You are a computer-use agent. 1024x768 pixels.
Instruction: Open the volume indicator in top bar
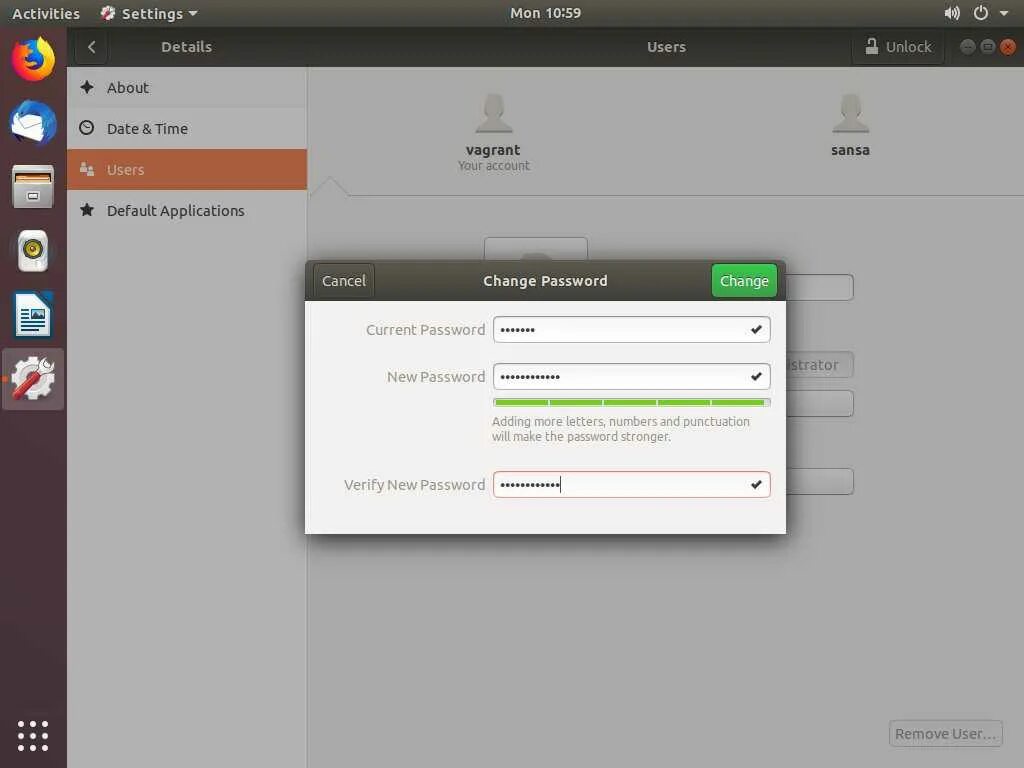(x=952, y=13)
